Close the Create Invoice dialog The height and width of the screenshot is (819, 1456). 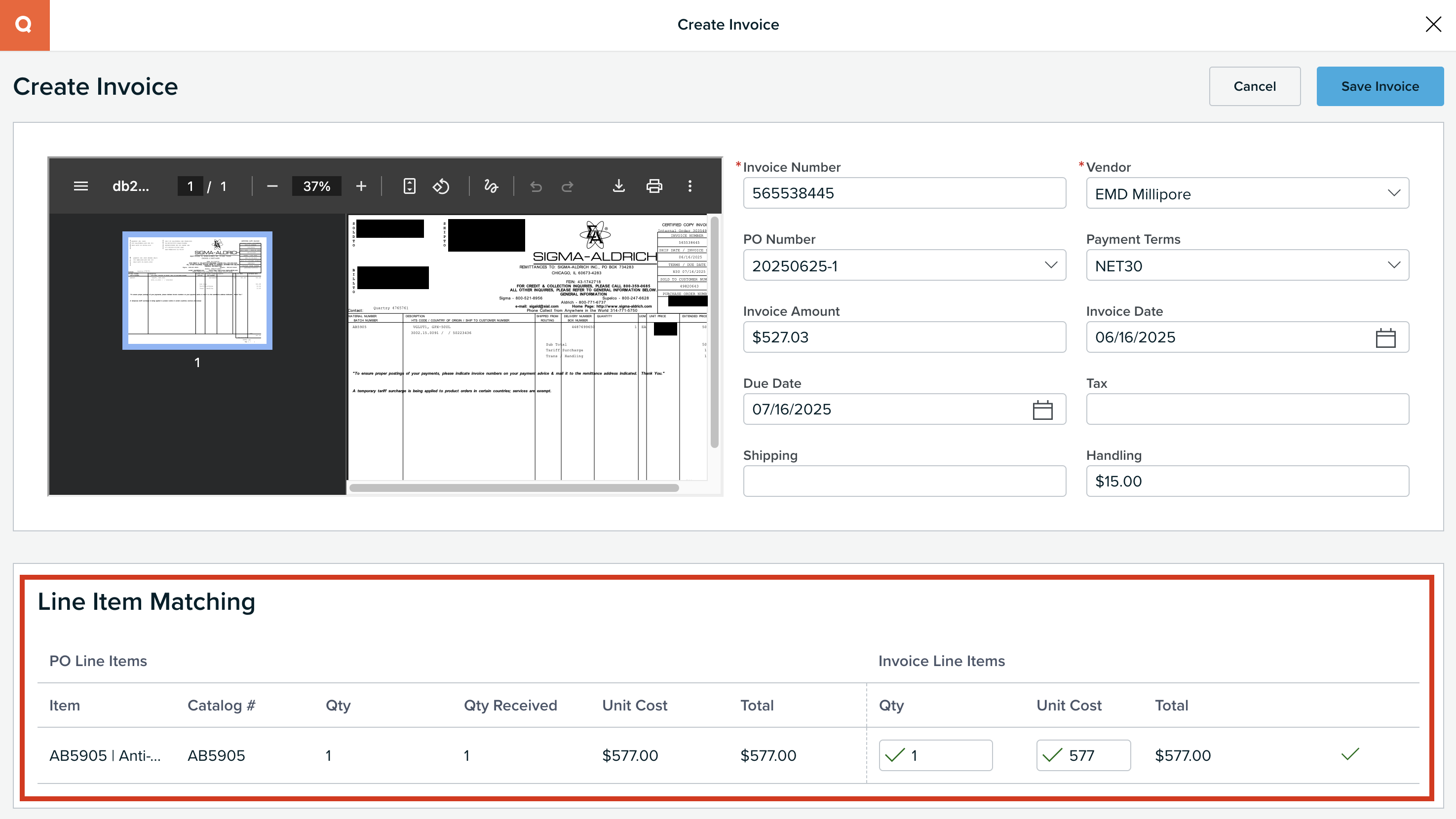tap(1433, 24)
